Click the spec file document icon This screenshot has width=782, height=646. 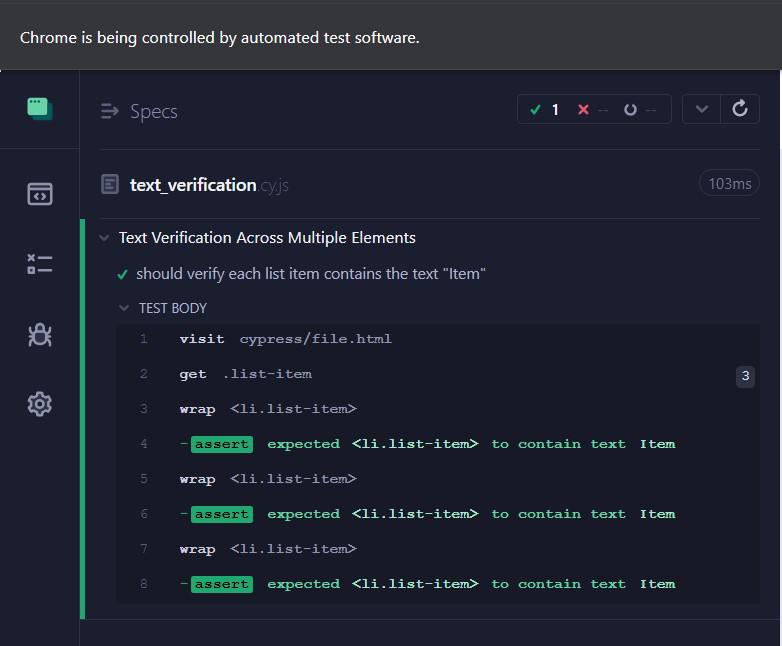[x=110, y=184]
